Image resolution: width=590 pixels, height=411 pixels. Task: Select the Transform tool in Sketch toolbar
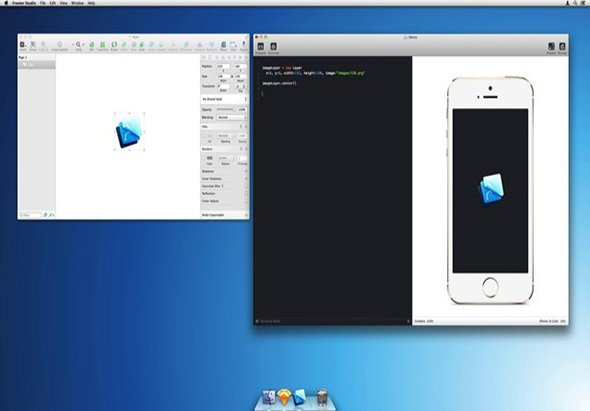(x=102, y=46)
